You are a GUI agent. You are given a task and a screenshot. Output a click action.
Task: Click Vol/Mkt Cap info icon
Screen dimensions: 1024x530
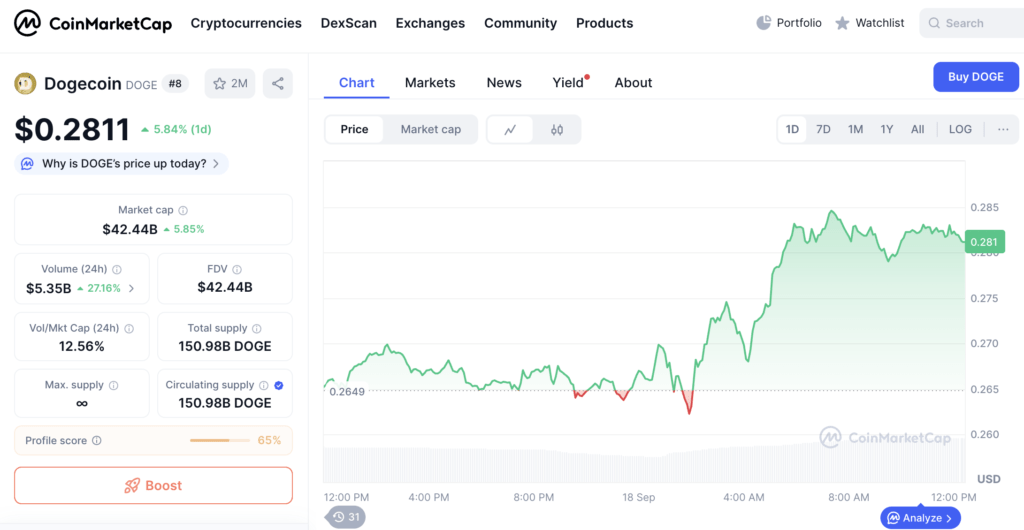coord(129,328)
